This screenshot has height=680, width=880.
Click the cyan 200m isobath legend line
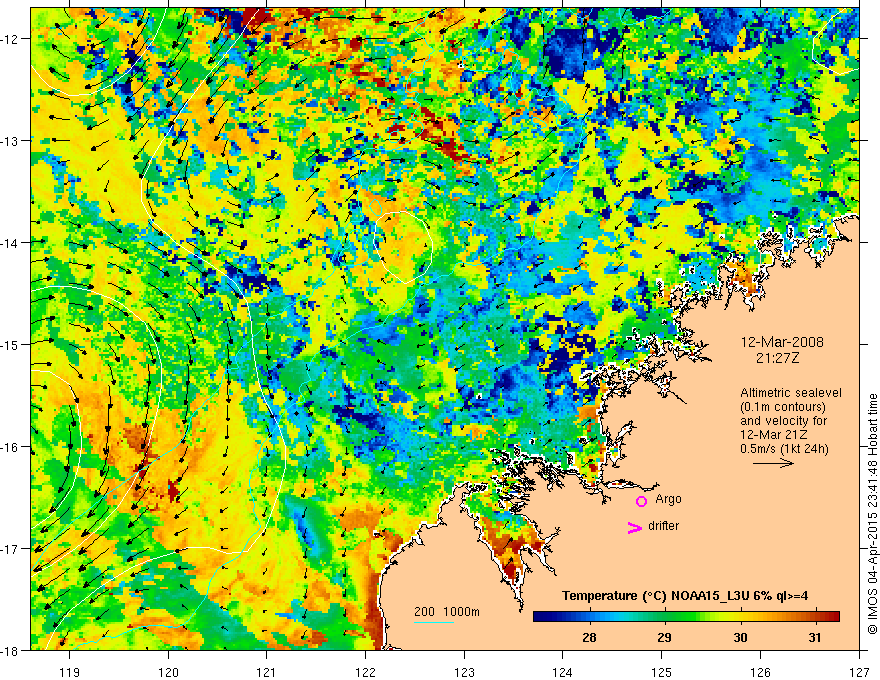(434, 622)
